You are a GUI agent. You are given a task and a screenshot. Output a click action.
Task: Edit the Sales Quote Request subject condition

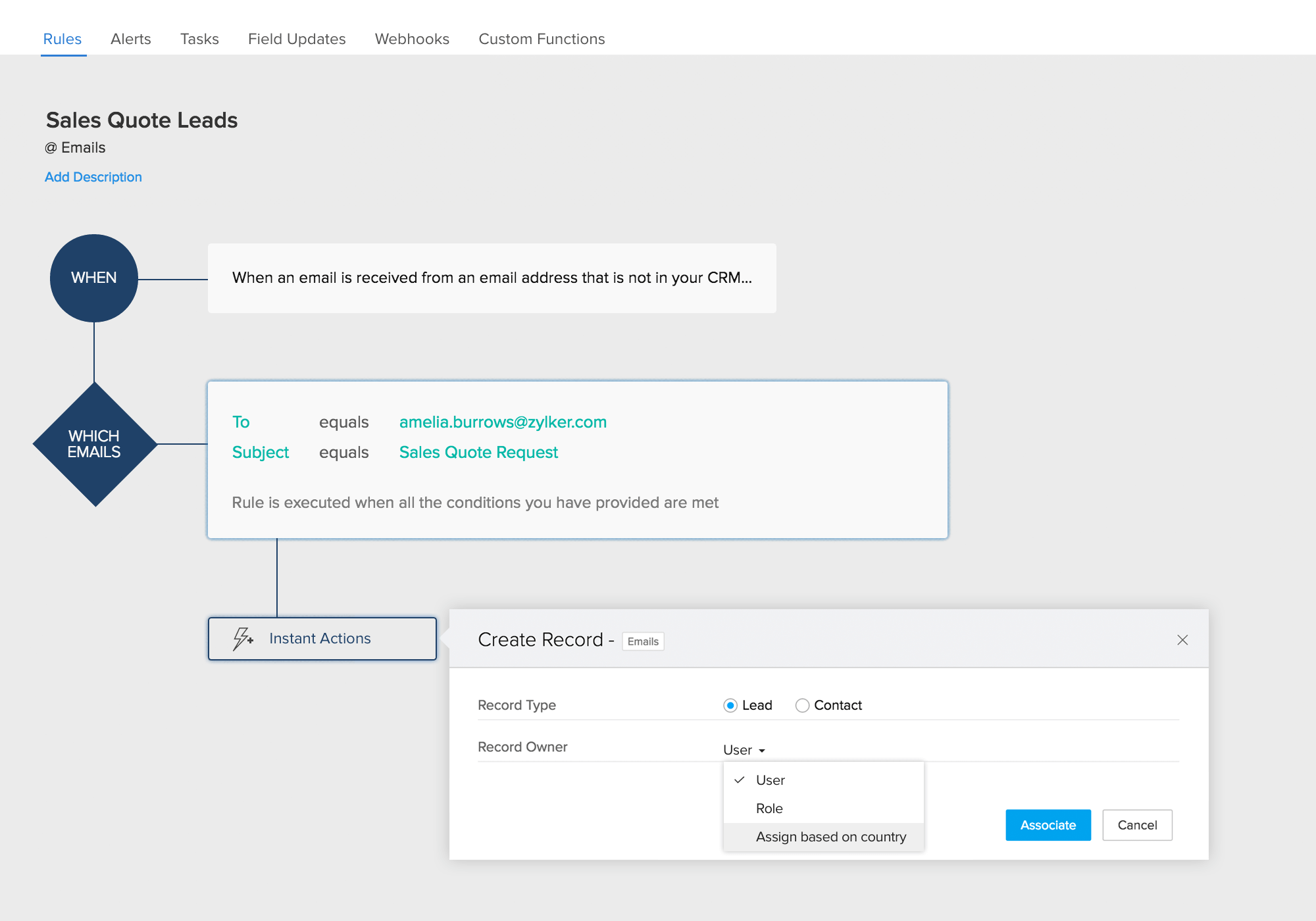point(478,452)
